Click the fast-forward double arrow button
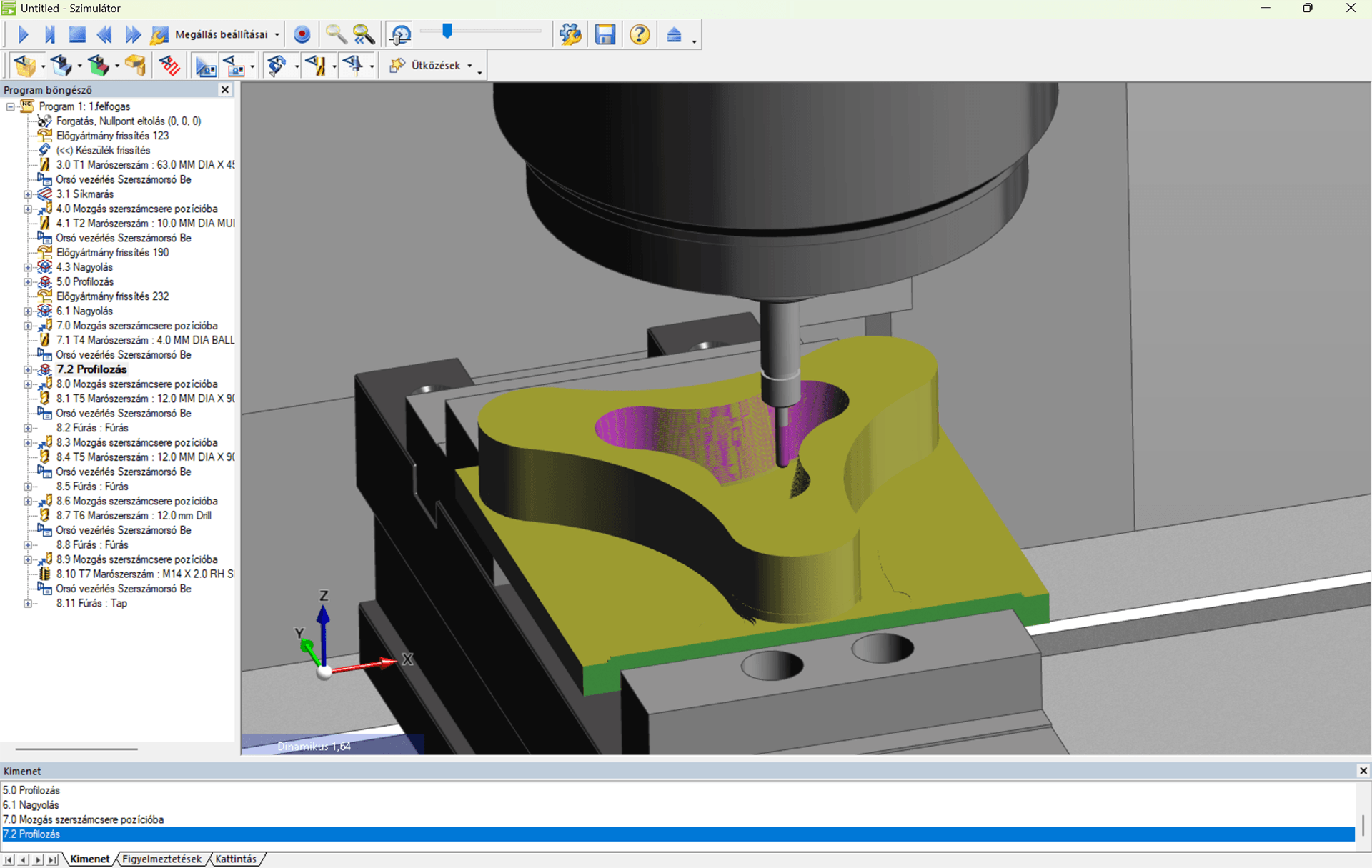1372x868 pixels. (x=133, y=34)
